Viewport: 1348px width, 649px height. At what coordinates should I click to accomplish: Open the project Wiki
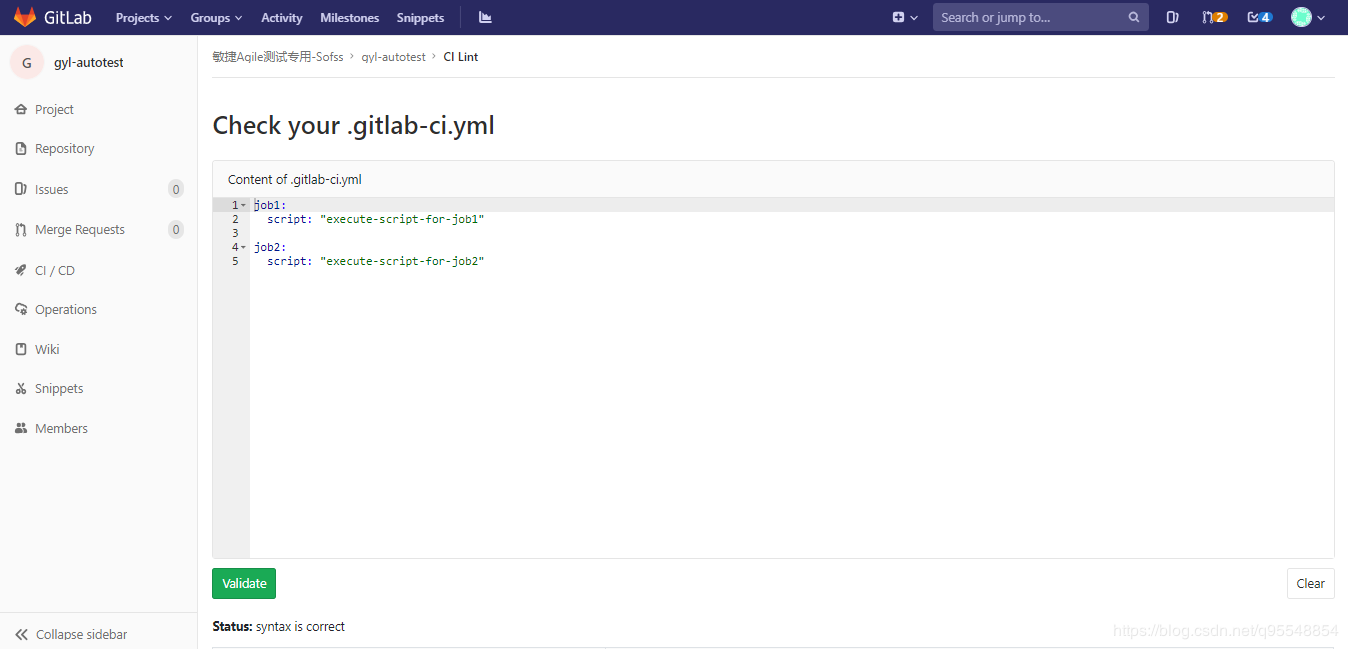click(x=46, y=349)
